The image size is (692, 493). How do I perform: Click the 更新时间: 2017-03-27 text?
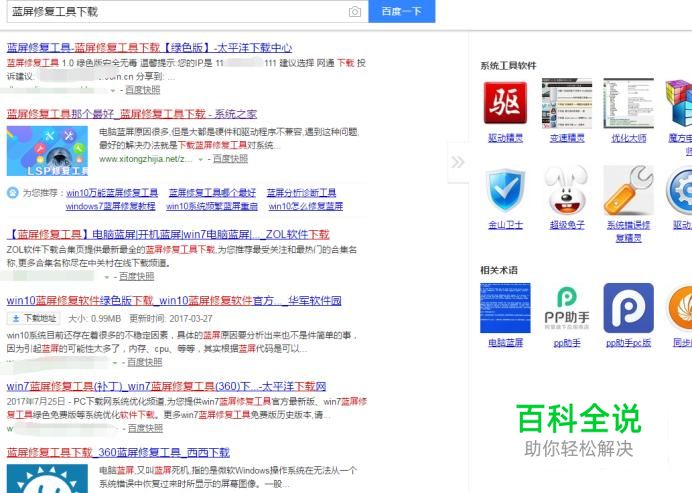tap(171, 318)
